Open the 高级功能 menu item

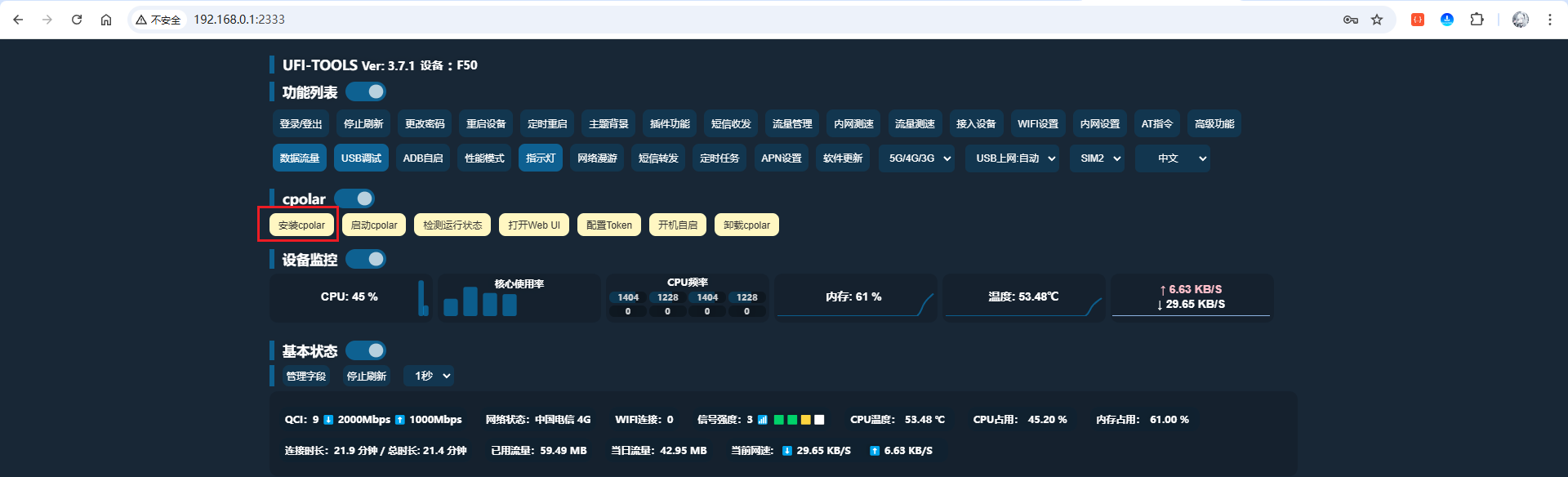point(1214,124)
